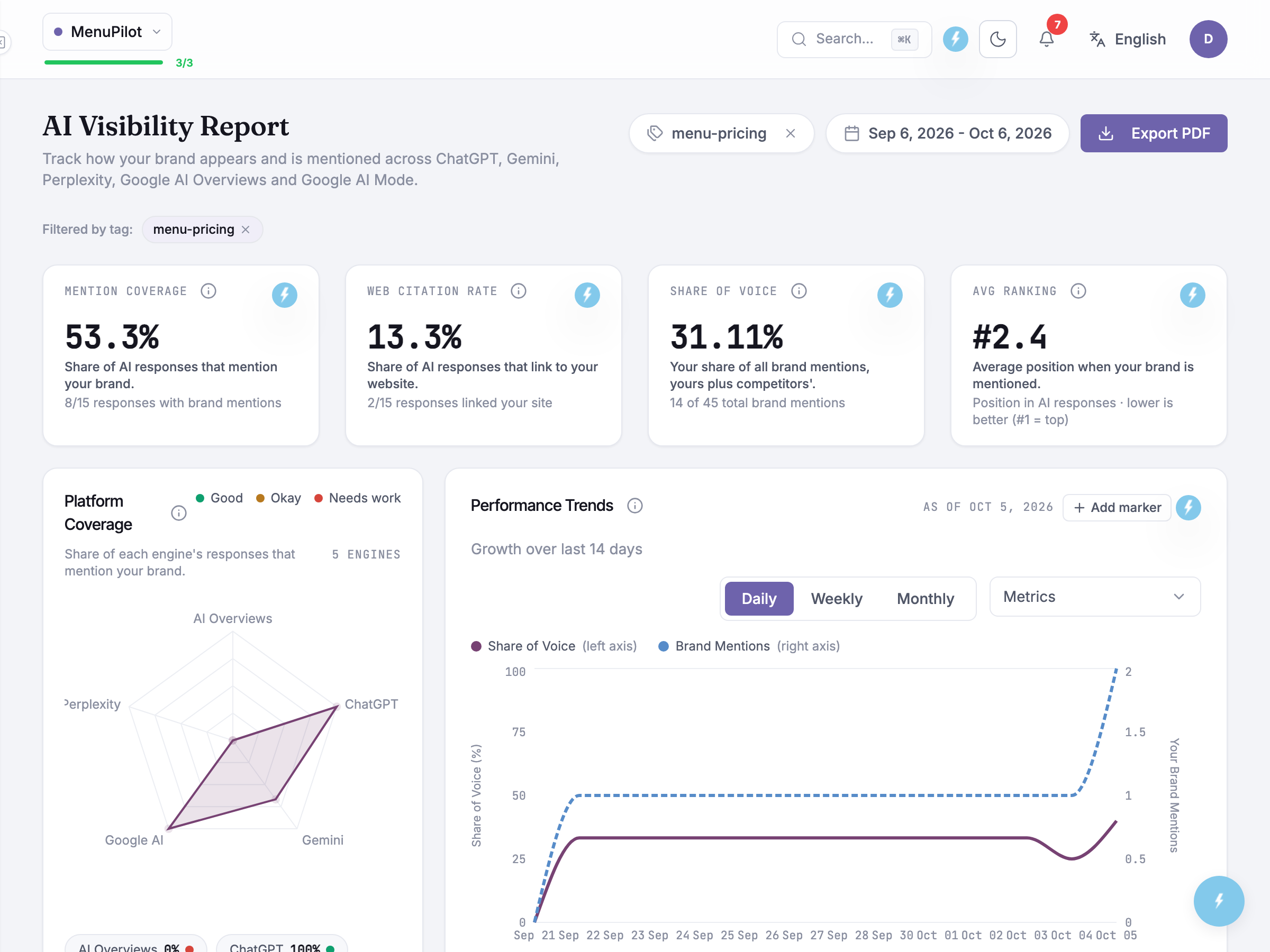This screenshot has height=952, width=1270.
Task: Click the Export PDF button
Action: [x=1154, y=133]
